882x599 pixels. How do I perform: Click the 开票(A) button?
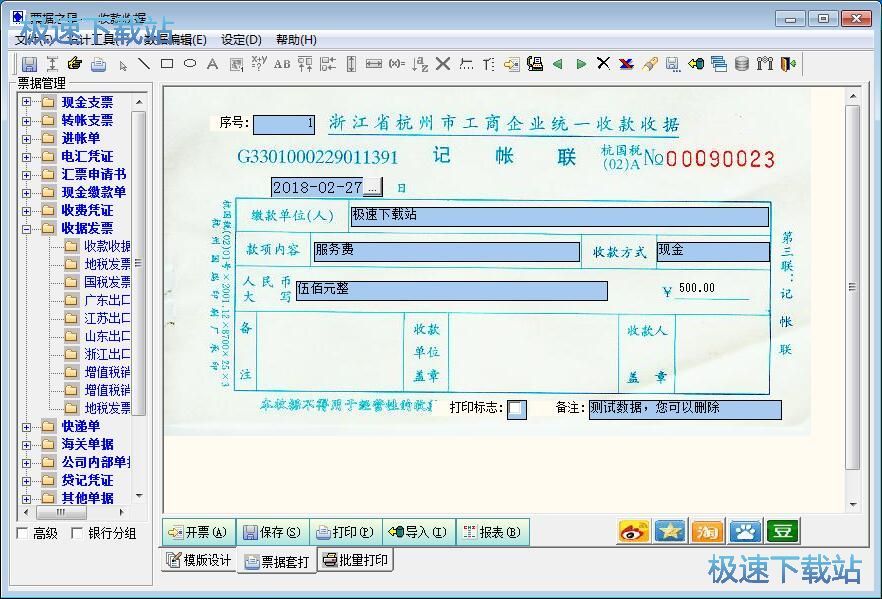[197, 532]
